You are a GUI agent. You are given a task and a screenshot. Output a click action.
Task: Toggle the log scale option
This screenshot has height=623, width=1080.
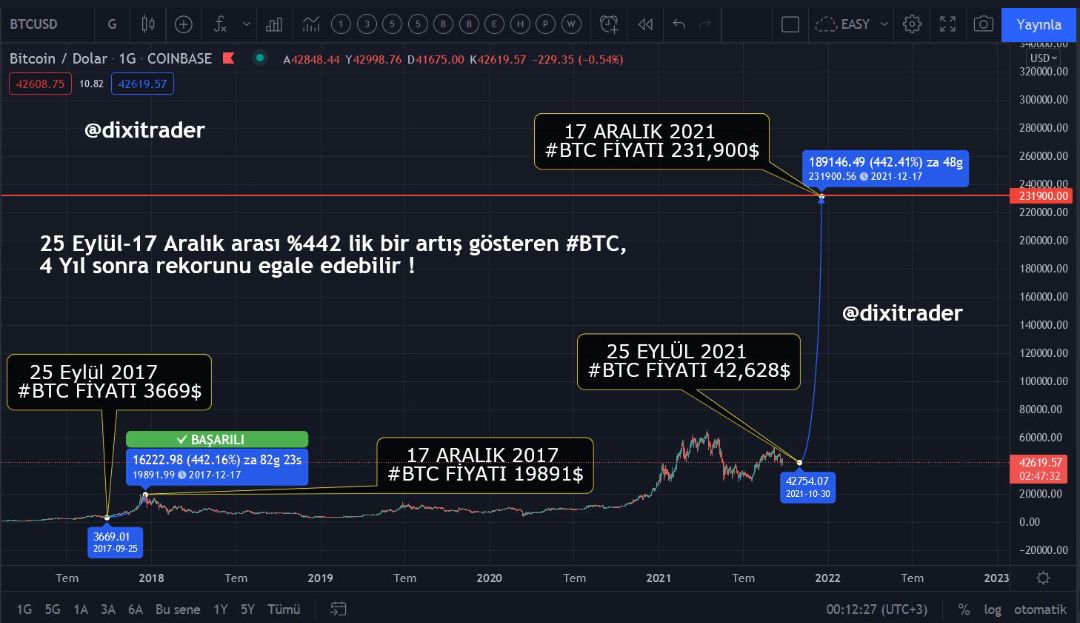(993, 609)
